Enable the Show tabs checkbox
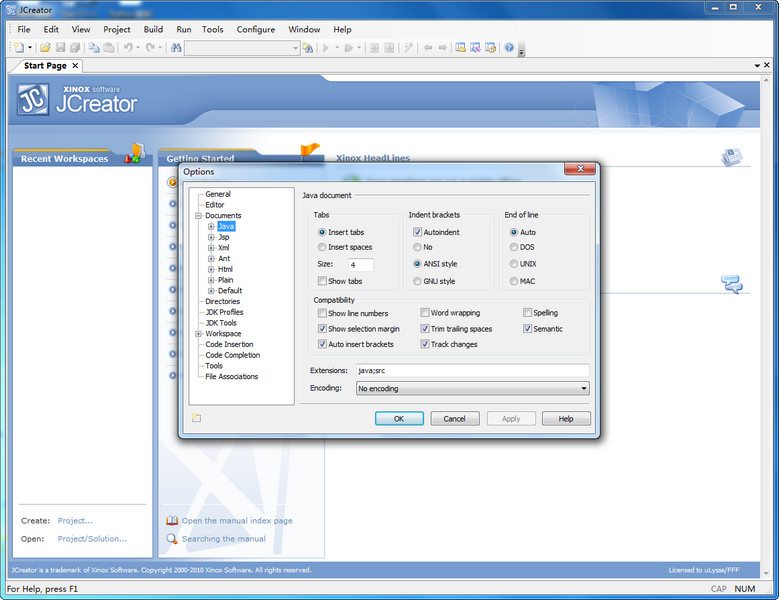Screen dimensions: 779x600 tap(322, 281)
